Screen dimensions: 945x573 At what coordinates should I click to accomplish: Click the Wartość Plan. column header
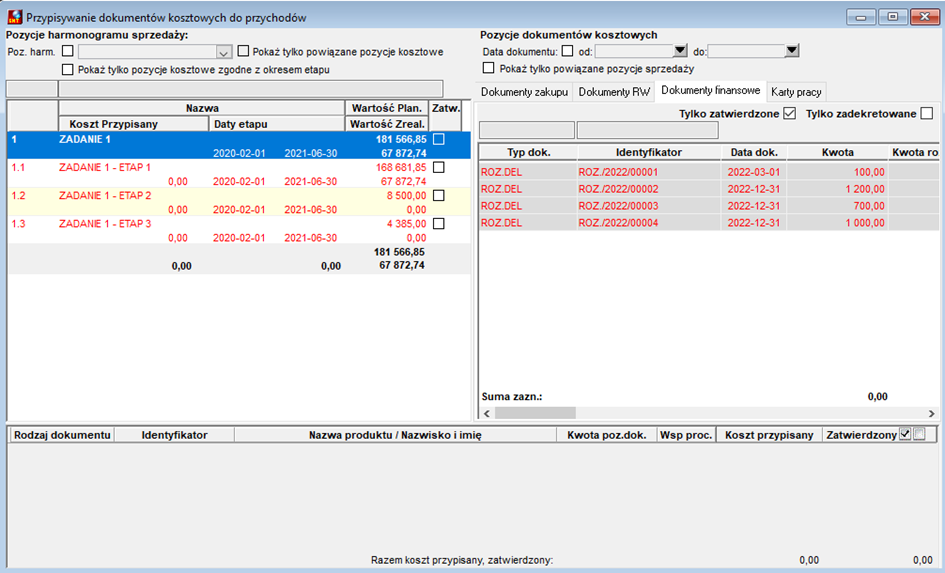[386, 108]
